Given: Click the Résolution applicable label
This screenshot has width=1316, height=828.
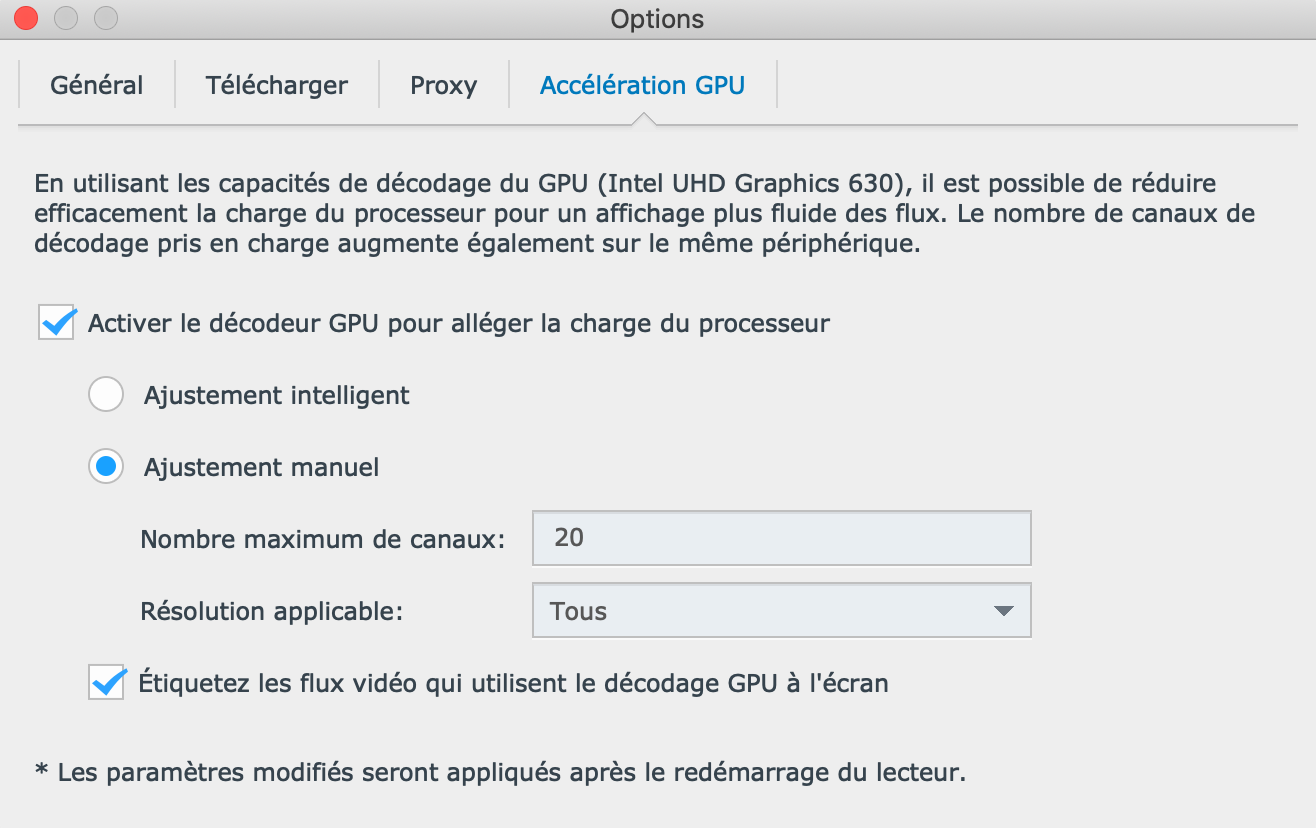Looking at the screenshot, I should (272, 612).
